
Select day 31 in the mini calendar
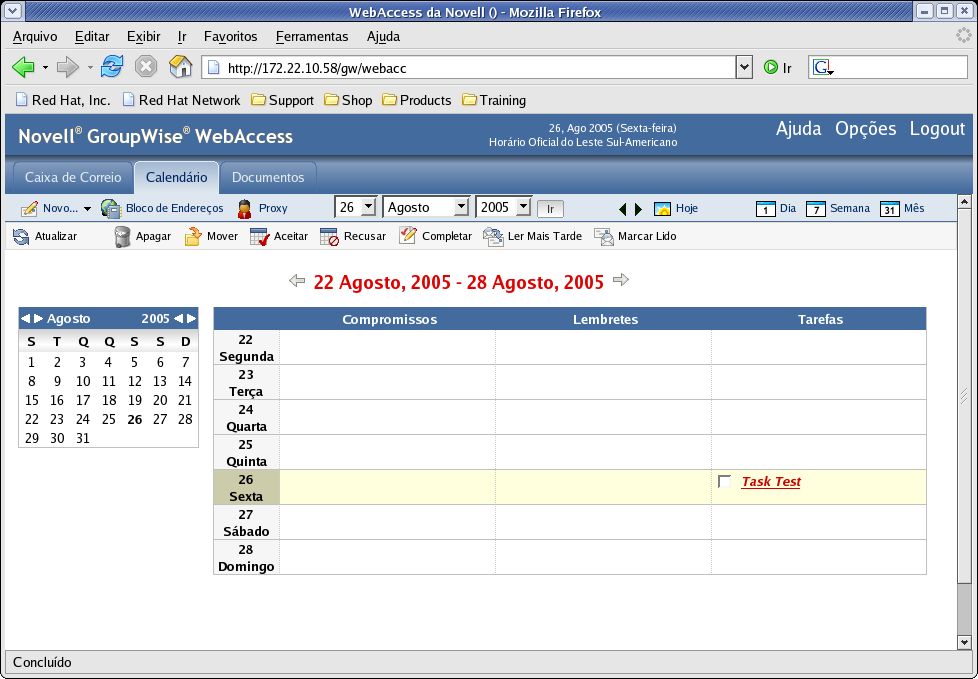[x=82, y=438]
